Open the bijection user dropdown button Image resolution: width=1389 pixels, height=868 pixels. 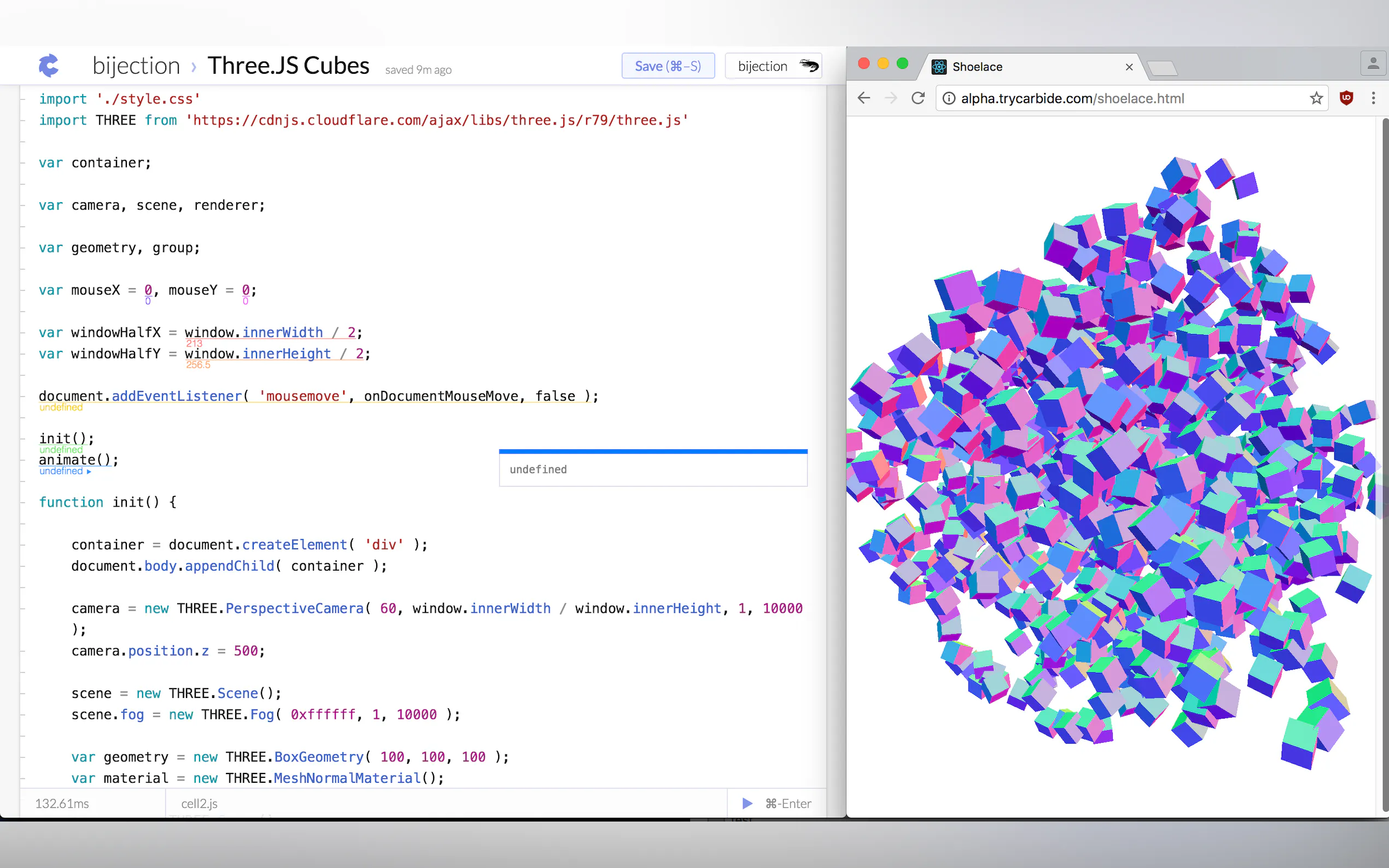click(x=773, y=66)
